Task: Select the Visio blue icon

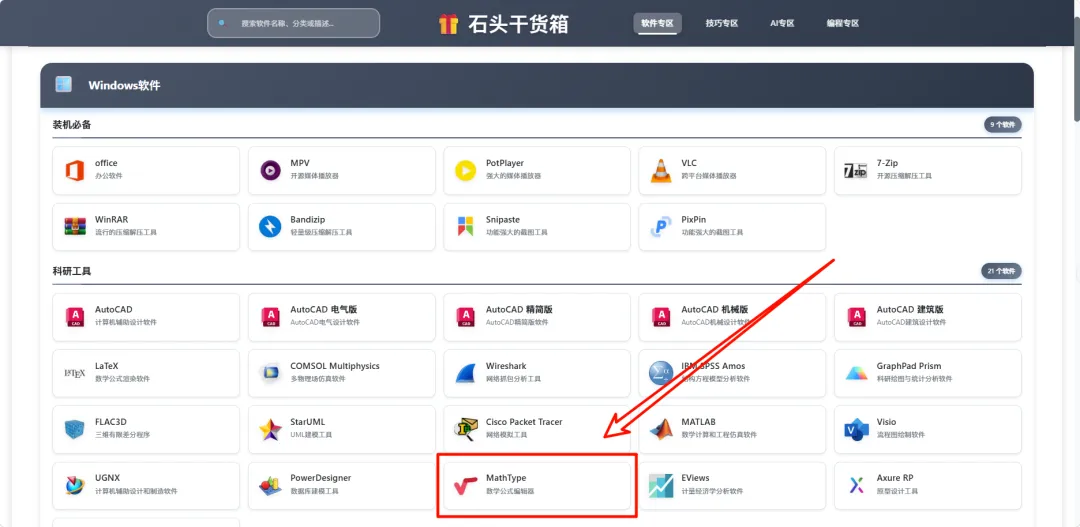Action: 856,429
